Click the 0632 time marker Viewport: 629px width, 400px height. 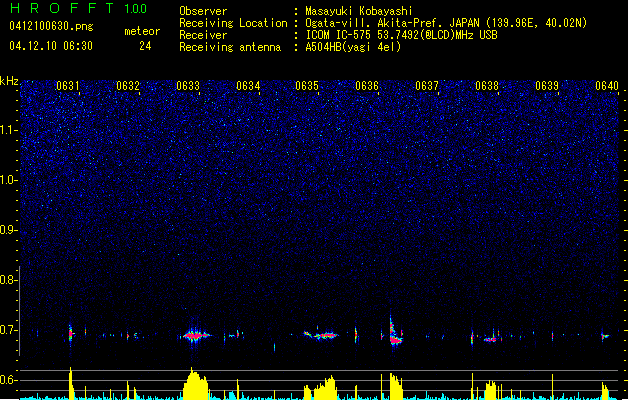pos(128,86)
